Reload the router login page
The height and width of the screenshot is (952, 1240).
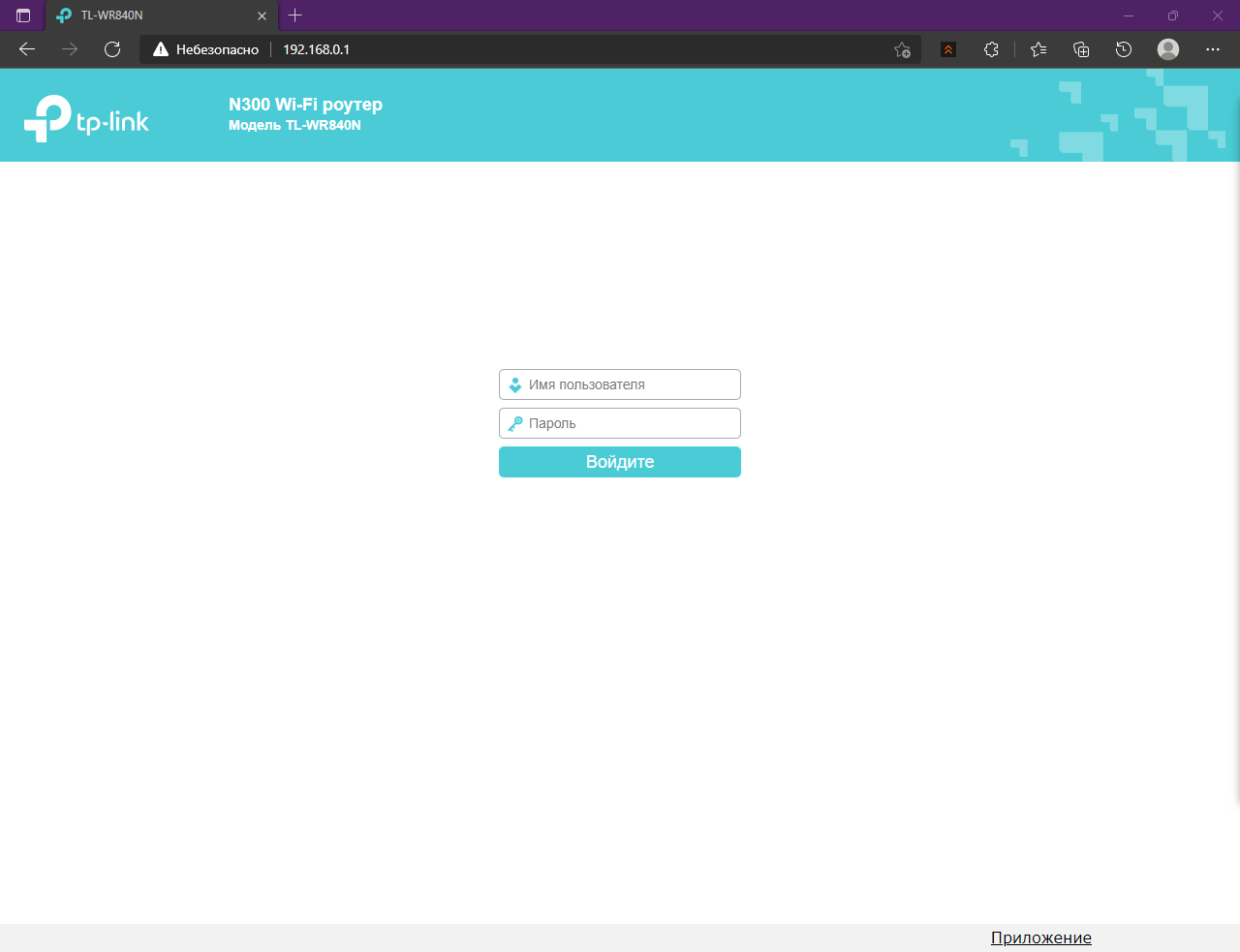[x=112, y=49]
